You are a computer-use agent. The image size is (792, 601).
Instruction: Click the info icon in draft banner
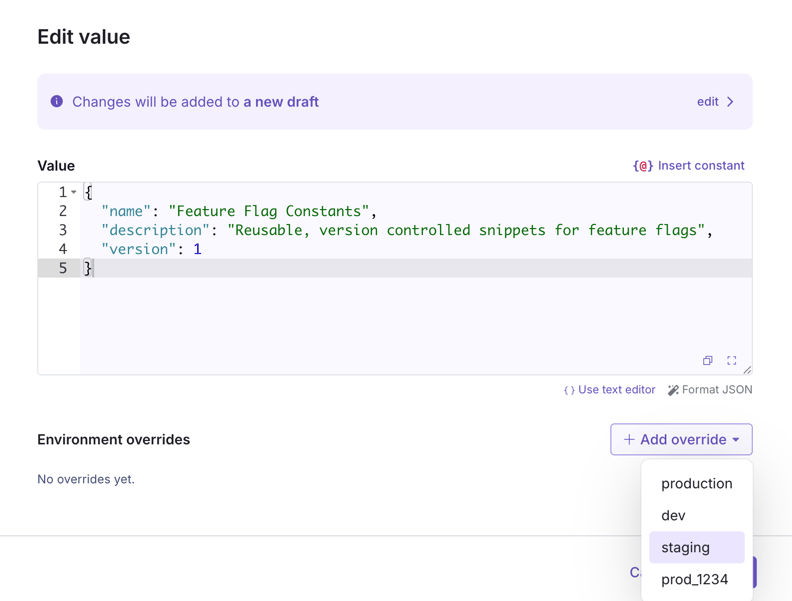click(x=57, y=102)
